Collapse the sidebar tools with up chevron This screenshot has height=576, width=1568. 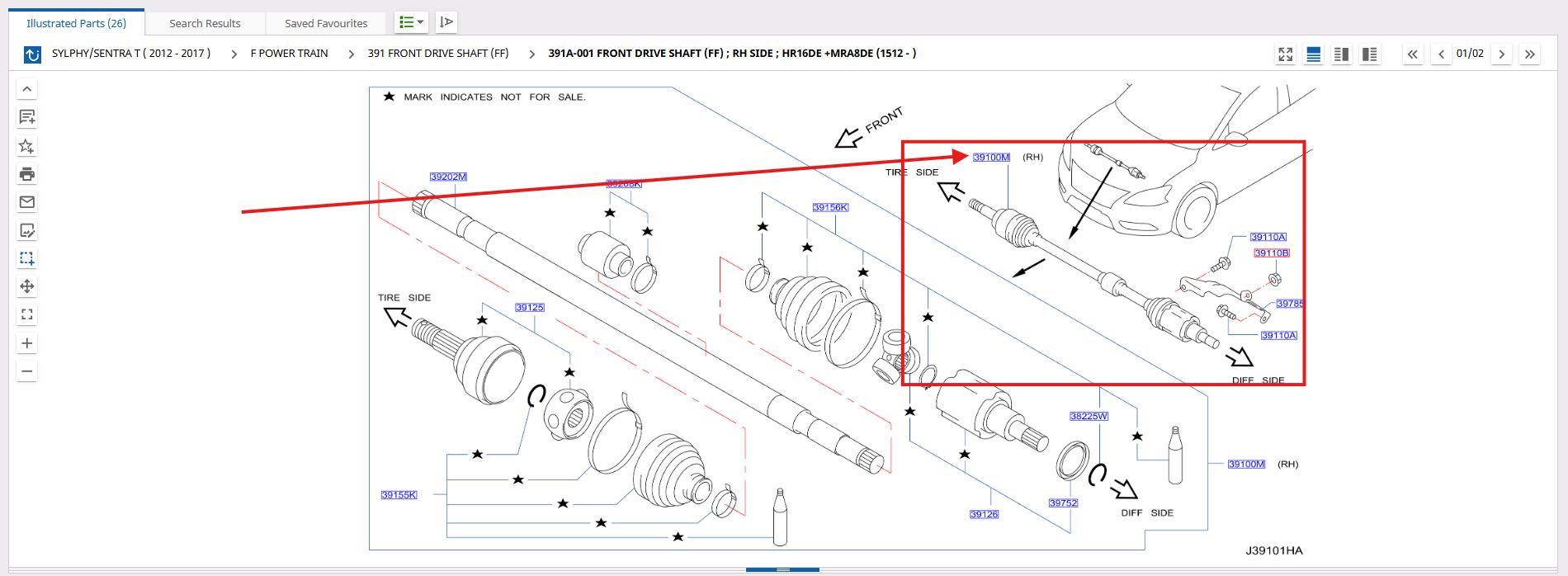(27, 89)
